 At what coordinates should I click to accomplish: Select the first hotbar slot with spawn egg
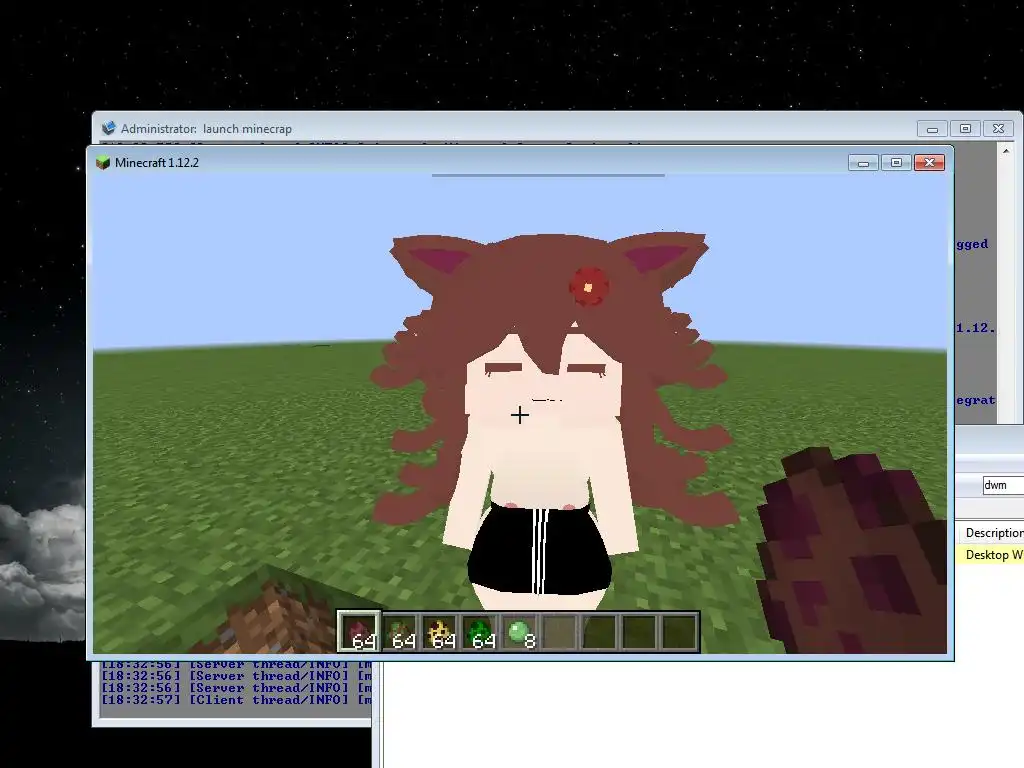tap(359, 632)
